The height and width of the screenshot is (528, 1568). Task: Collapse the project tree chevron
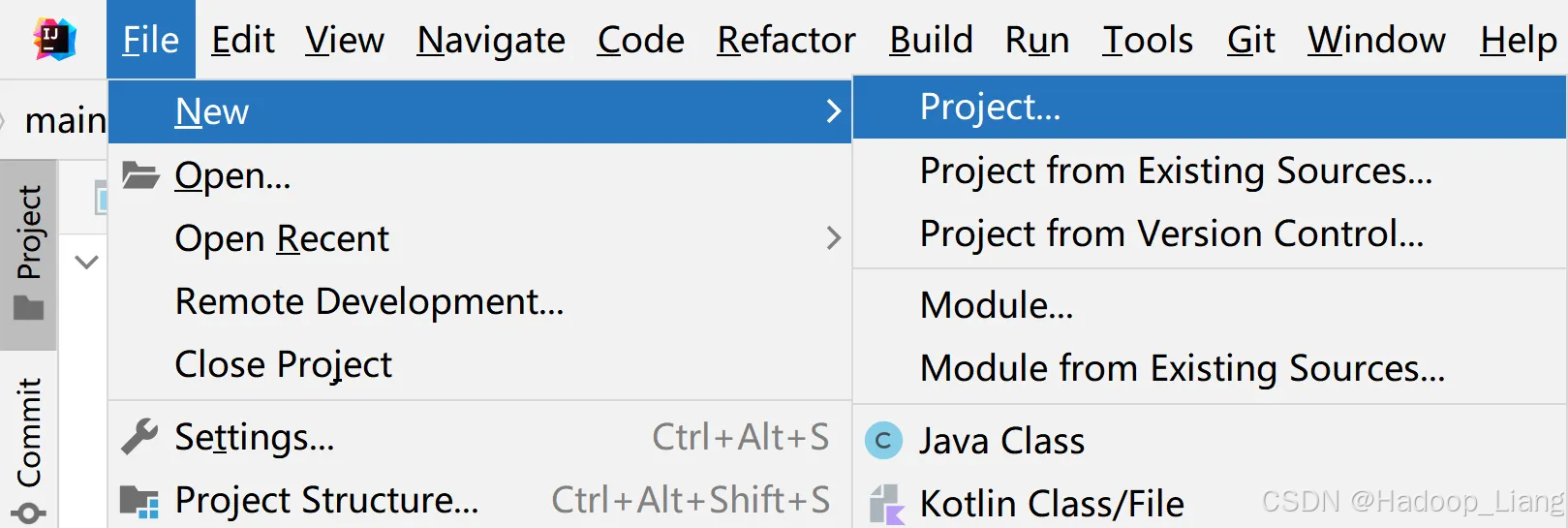coord(87,262)
